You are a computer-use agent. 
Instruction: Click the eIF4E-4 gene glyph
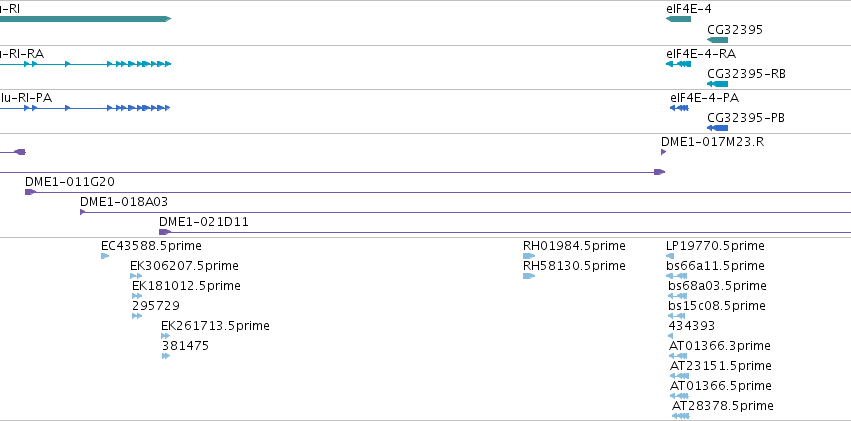click(x=678, y=19)
